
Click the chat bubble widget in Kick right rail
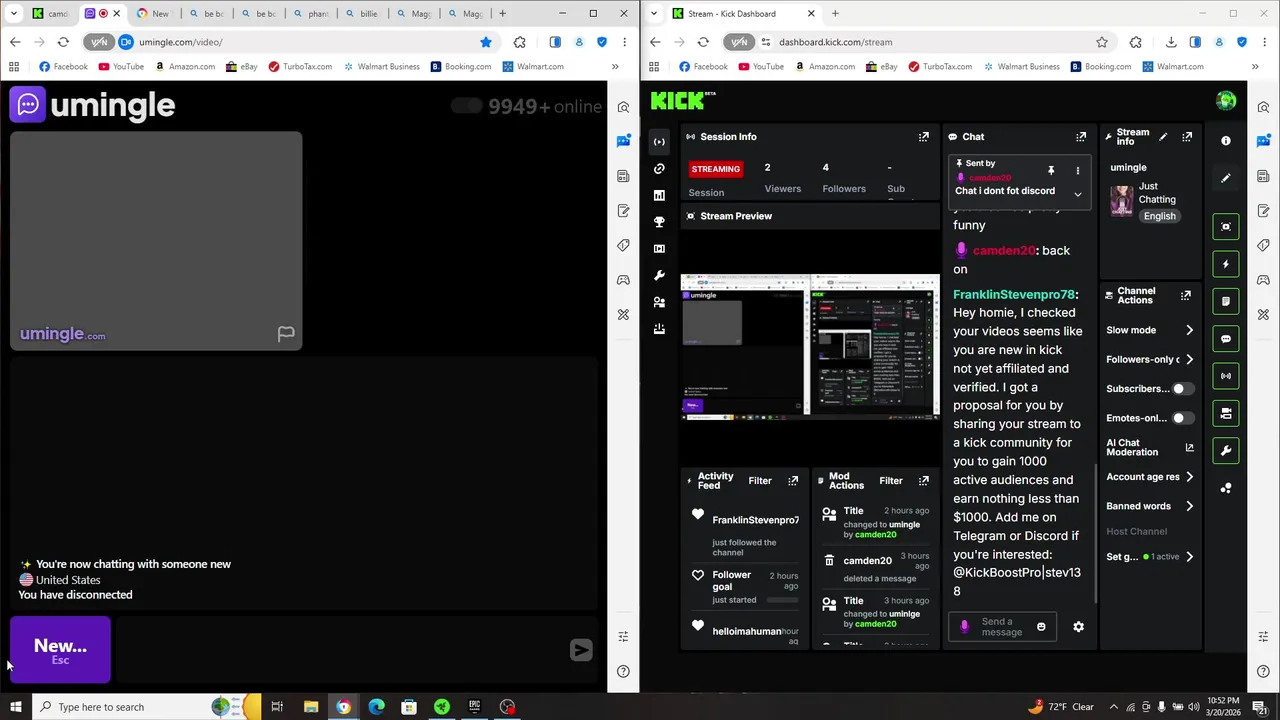coord(1226,339)
